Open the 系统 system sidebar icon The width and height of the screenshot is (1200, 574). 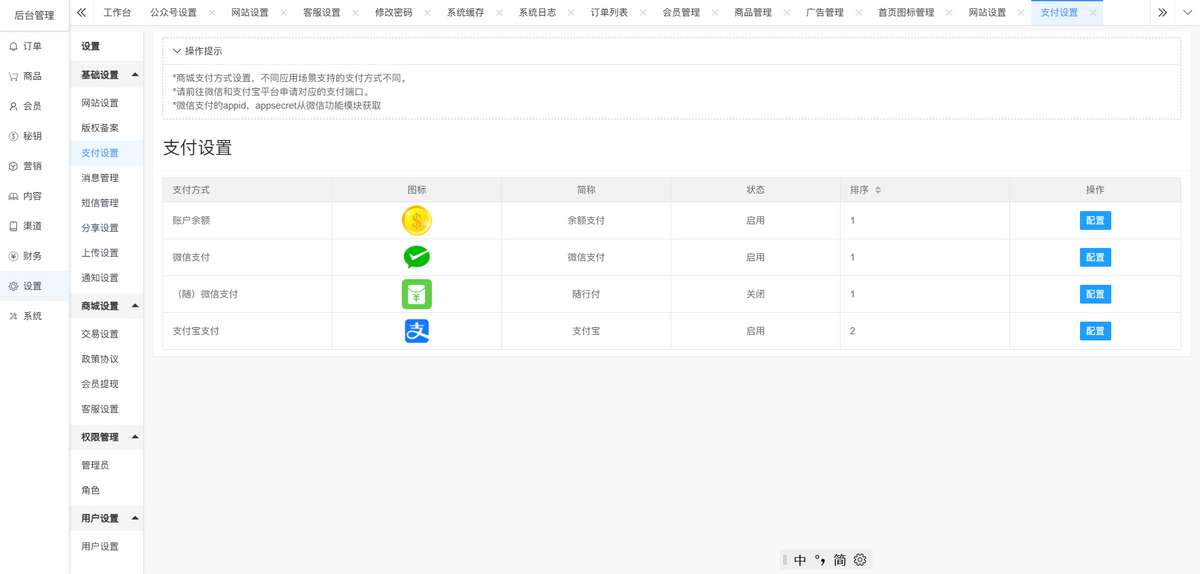(13, 316)
